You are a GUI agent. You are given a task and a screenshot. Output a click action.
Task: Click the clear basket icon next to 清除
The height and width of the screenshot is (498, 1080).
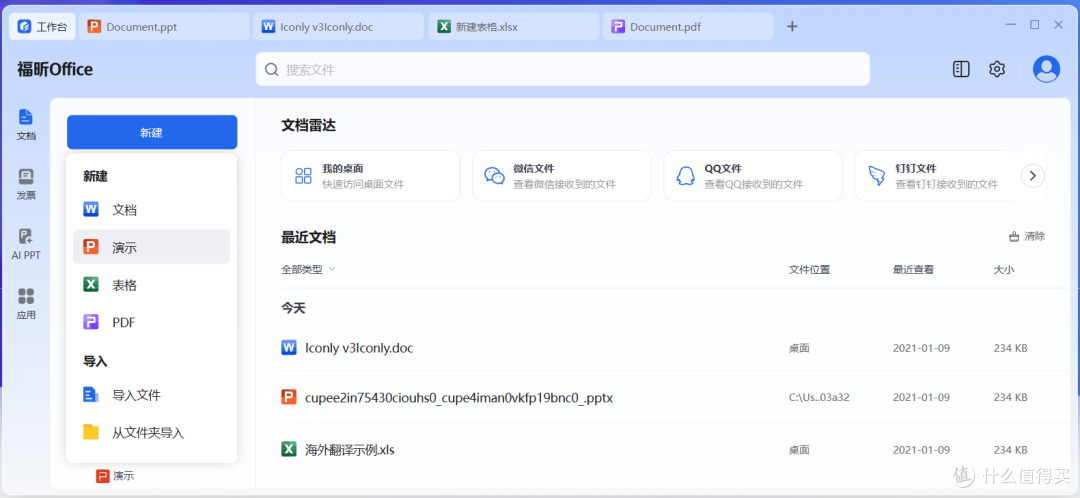pyautogui.click(x=1014, y=236)
